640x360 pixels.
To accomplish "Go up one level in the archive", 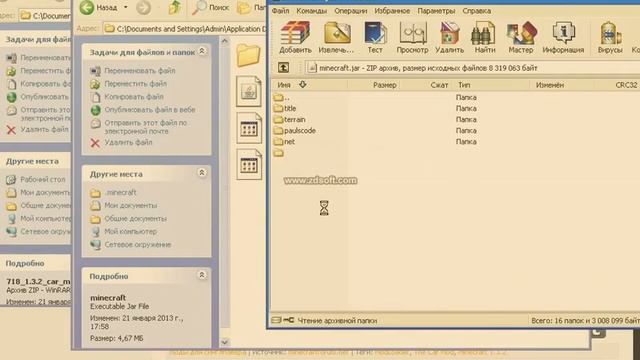I will tap(283, 68).
